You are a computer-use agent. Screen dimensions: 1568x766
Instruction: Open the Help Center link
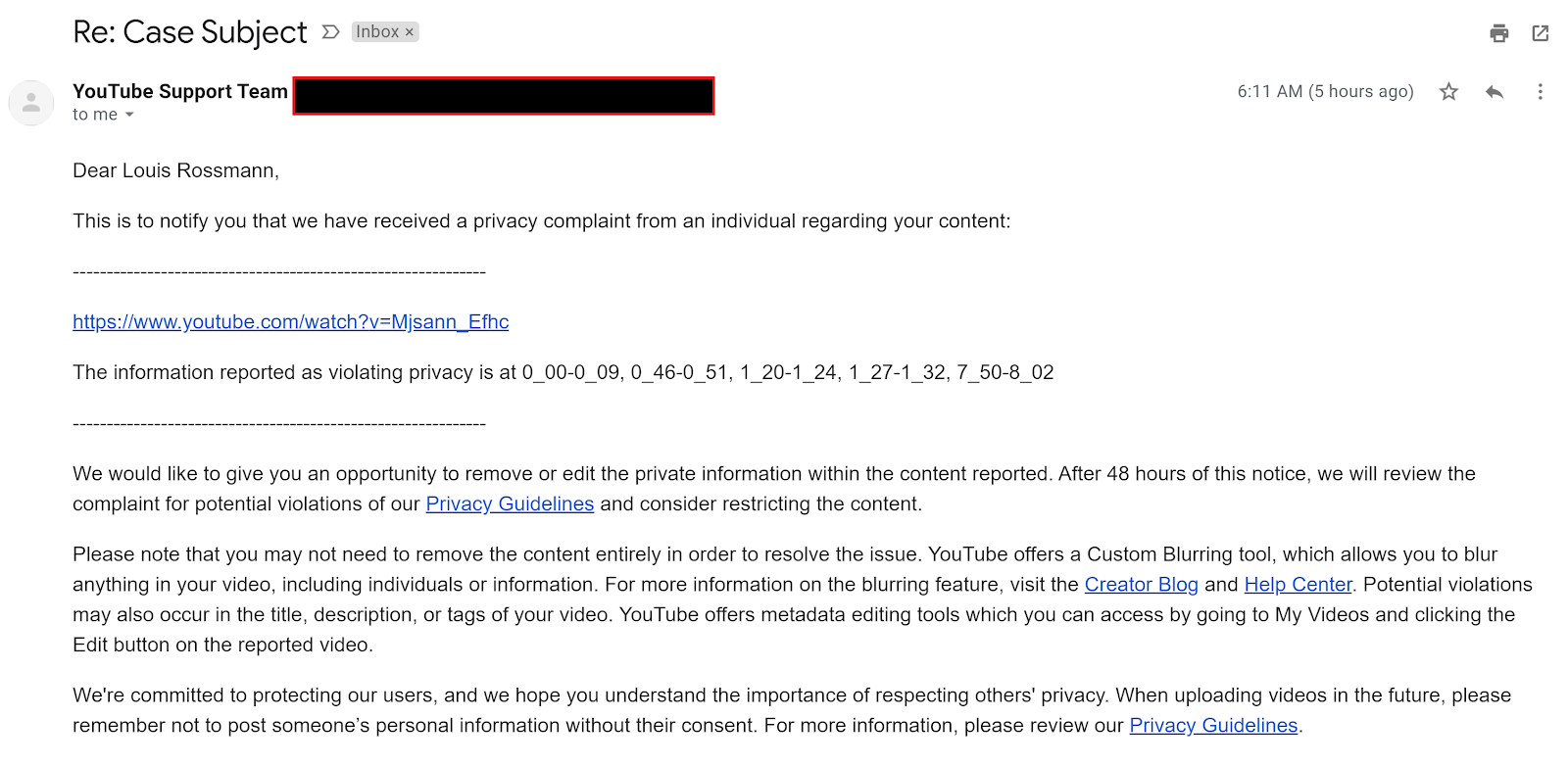[1298, 585]
